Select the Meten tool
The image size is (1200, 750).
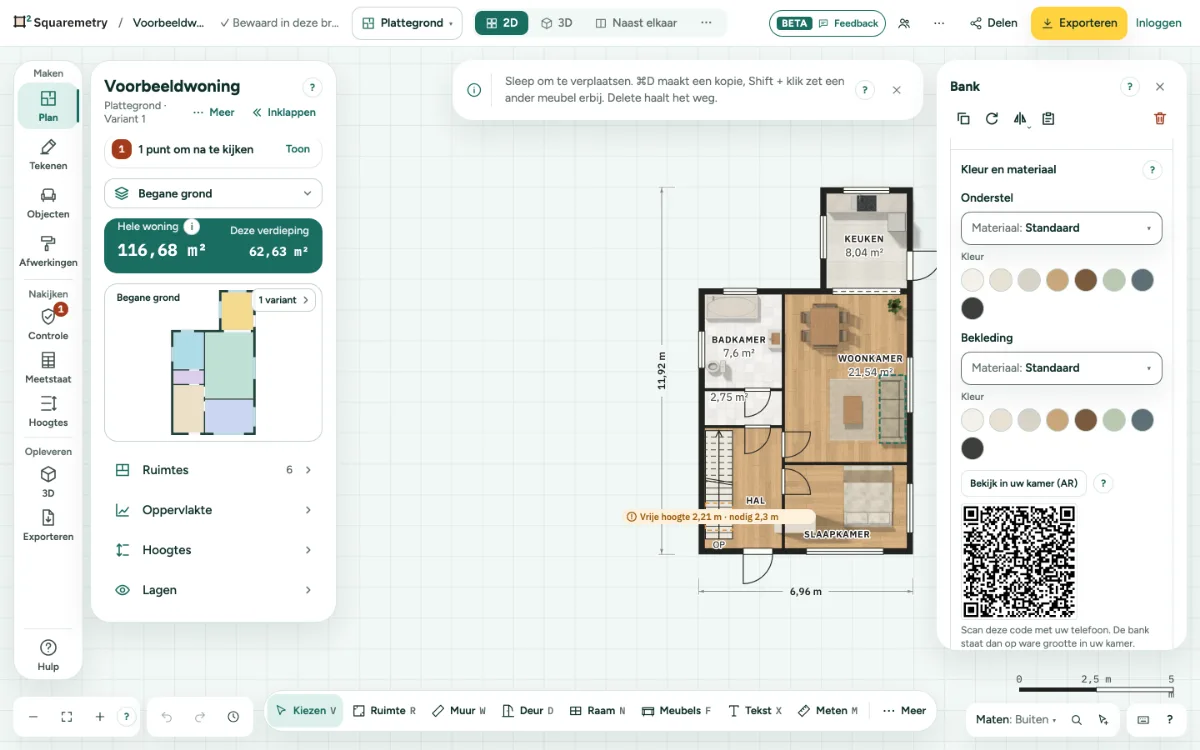pos(828,711)
